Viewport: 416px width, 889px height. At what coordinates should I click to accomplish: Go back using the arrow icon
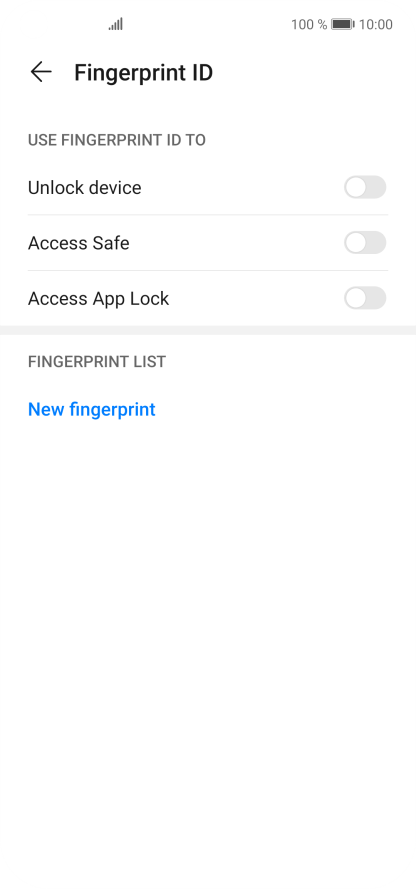41,72
